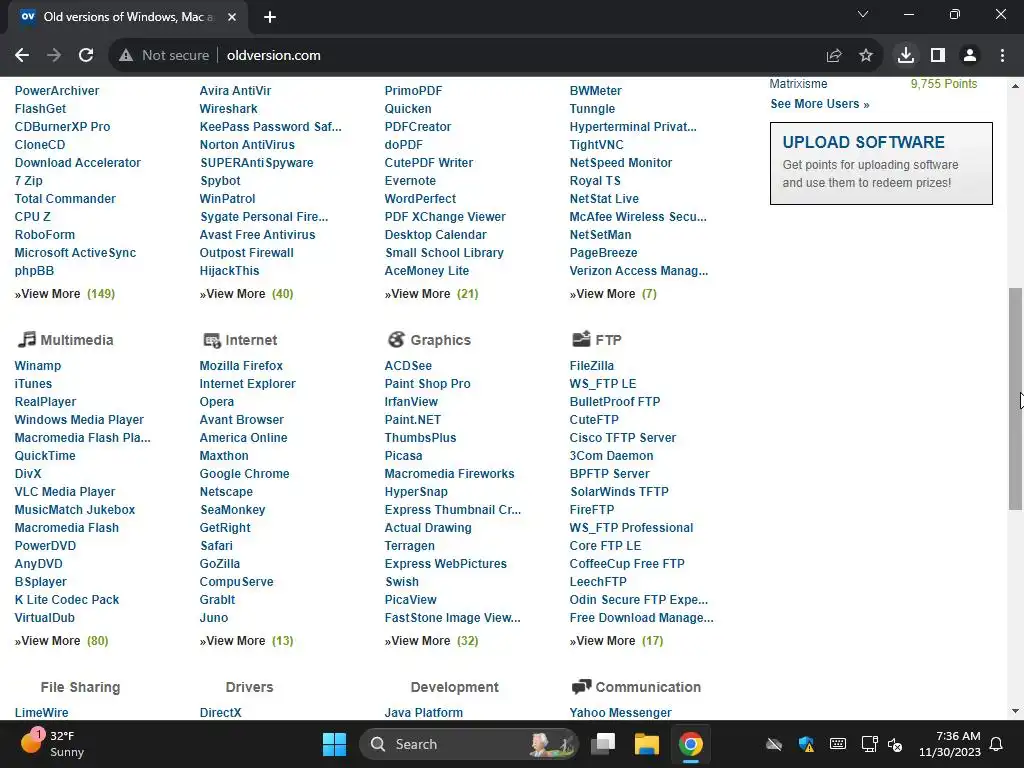Open View More (13) under Internet
The image size is (1024, 768).
[x=246, y=641]
